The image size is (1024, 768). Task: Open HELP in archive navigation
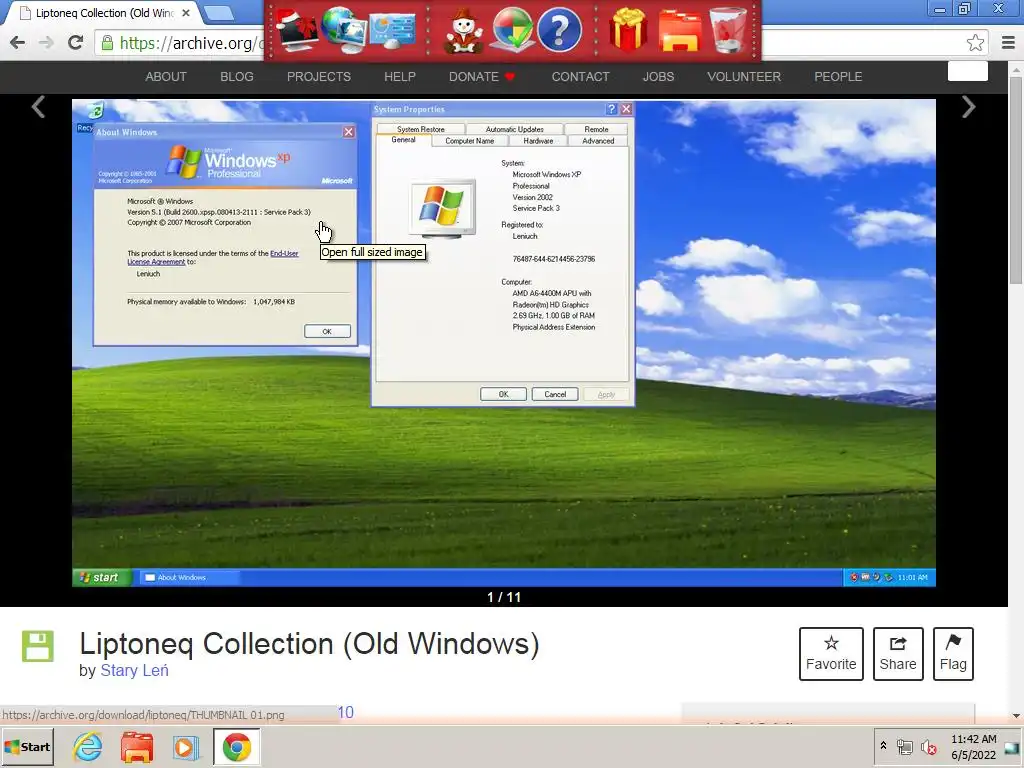tap(400, 76)
